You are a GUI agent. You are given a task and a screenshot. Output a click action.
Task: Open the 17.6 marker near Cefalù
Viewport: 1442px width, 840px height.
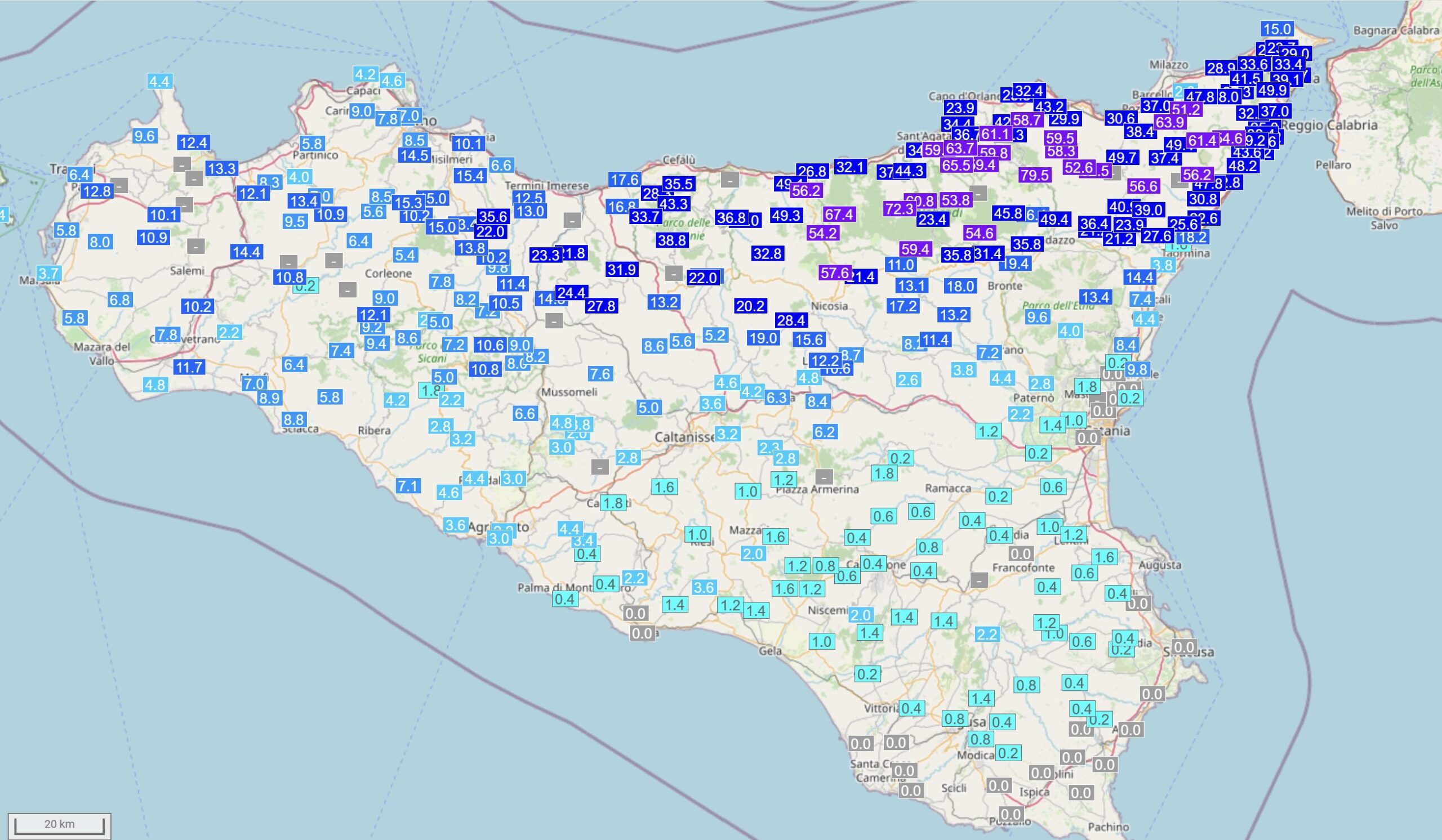pyautogui.click(x=624, y=180)
